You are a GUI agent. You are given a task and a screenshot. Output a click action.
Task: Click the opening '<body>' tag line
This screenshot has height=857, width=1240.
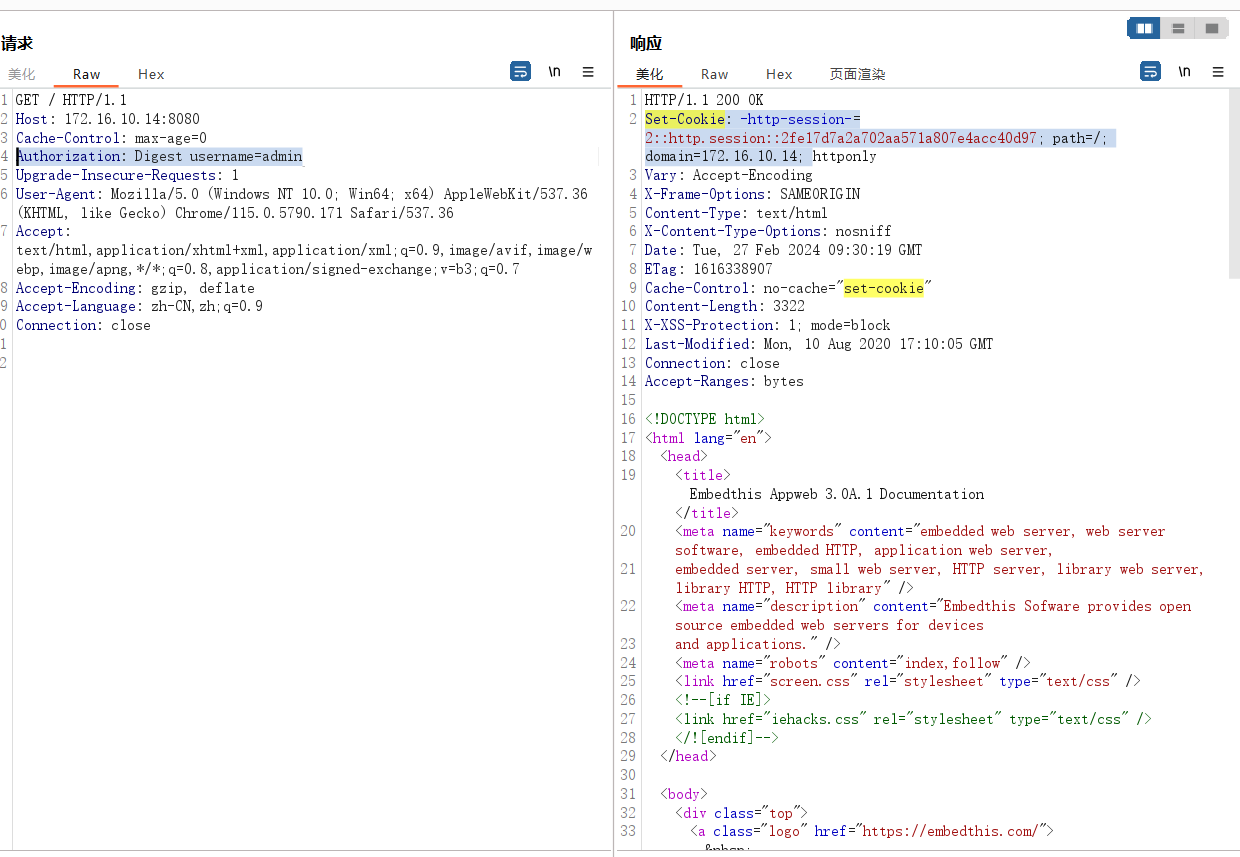point(684,794)
